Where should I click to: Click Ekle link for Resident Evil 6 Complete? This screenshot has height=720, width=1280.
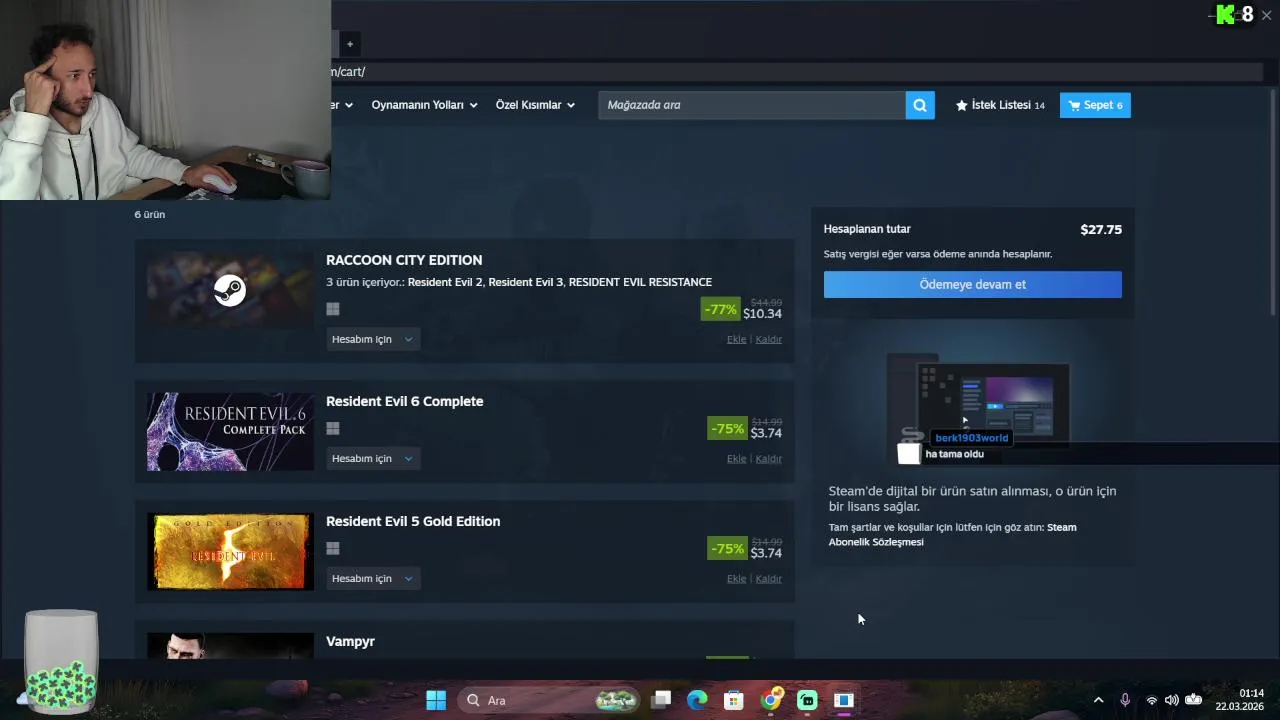coord(736,459)
